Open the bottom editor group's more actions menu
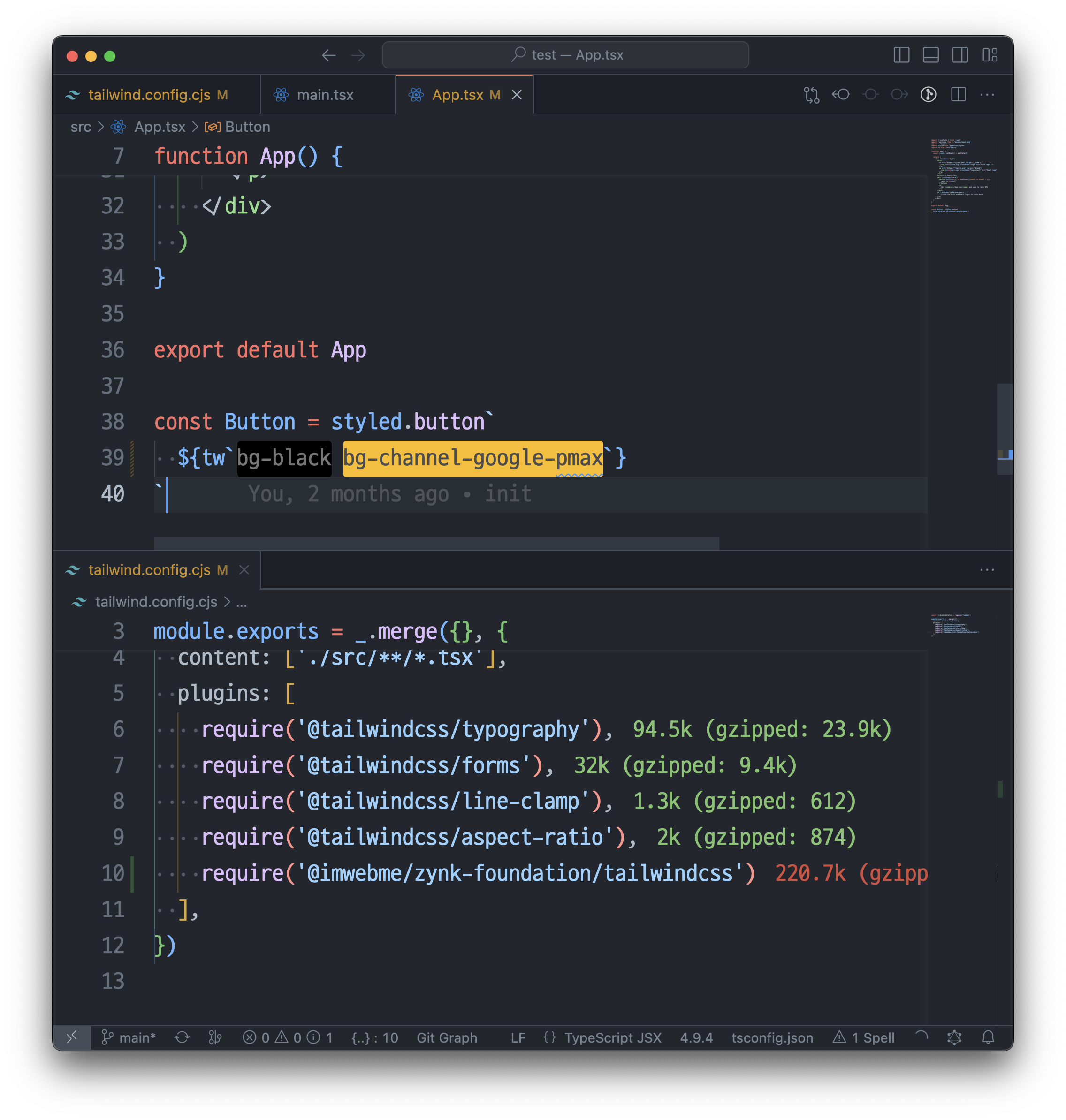 coord(987,570)
